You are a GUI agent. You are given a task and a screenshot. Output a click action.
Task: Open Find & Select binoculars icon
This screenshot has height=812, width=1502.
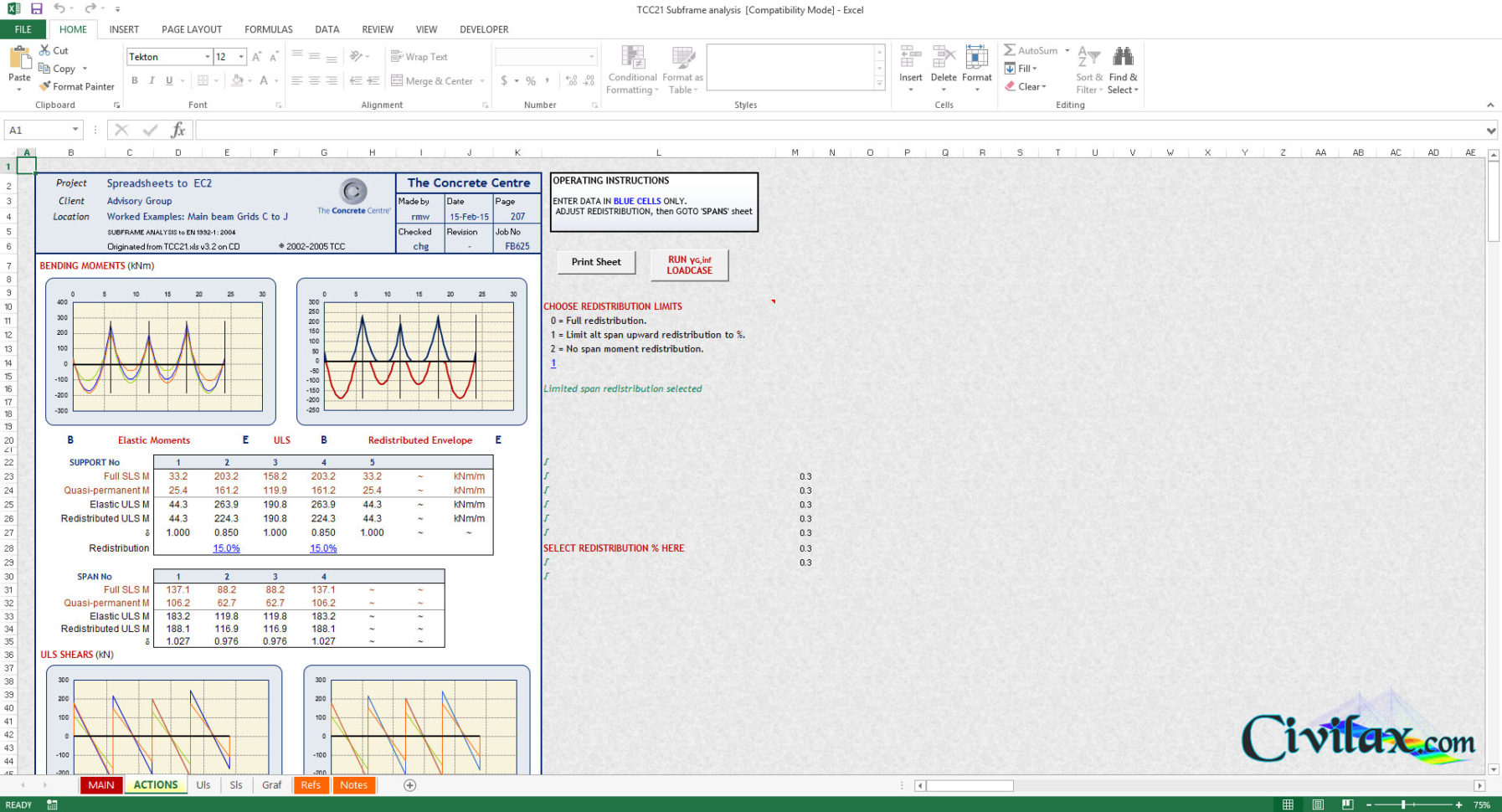tap(1123, 57)
